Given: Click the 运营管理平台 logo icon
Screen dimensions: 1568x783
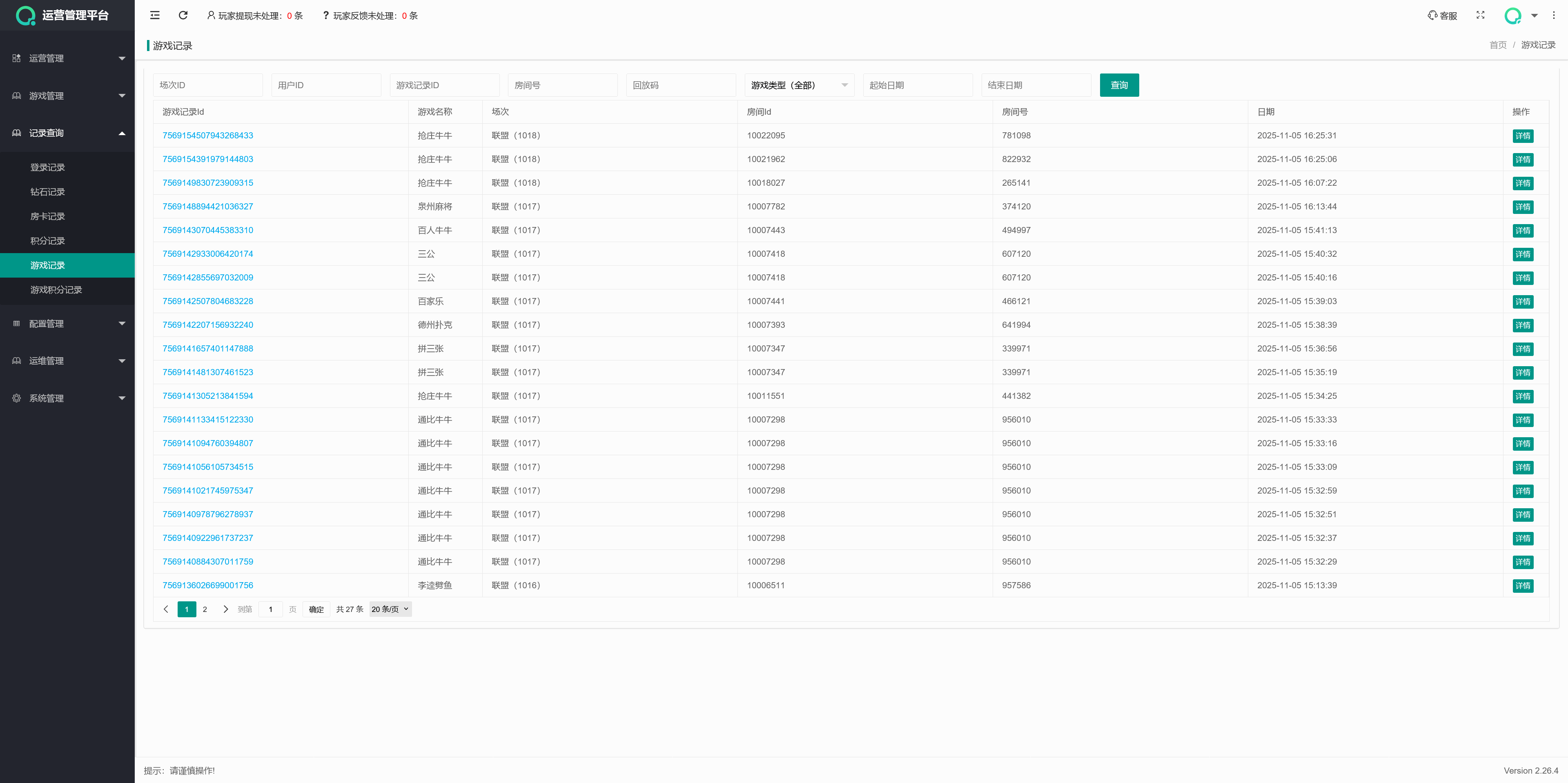Looking at the screenshot, I should [26, 15].
